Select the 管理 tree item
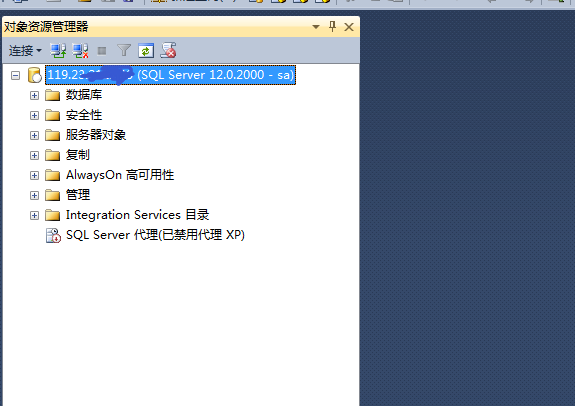Image resolution: width=575 pixels, height=406 pixels. point(78,195)
